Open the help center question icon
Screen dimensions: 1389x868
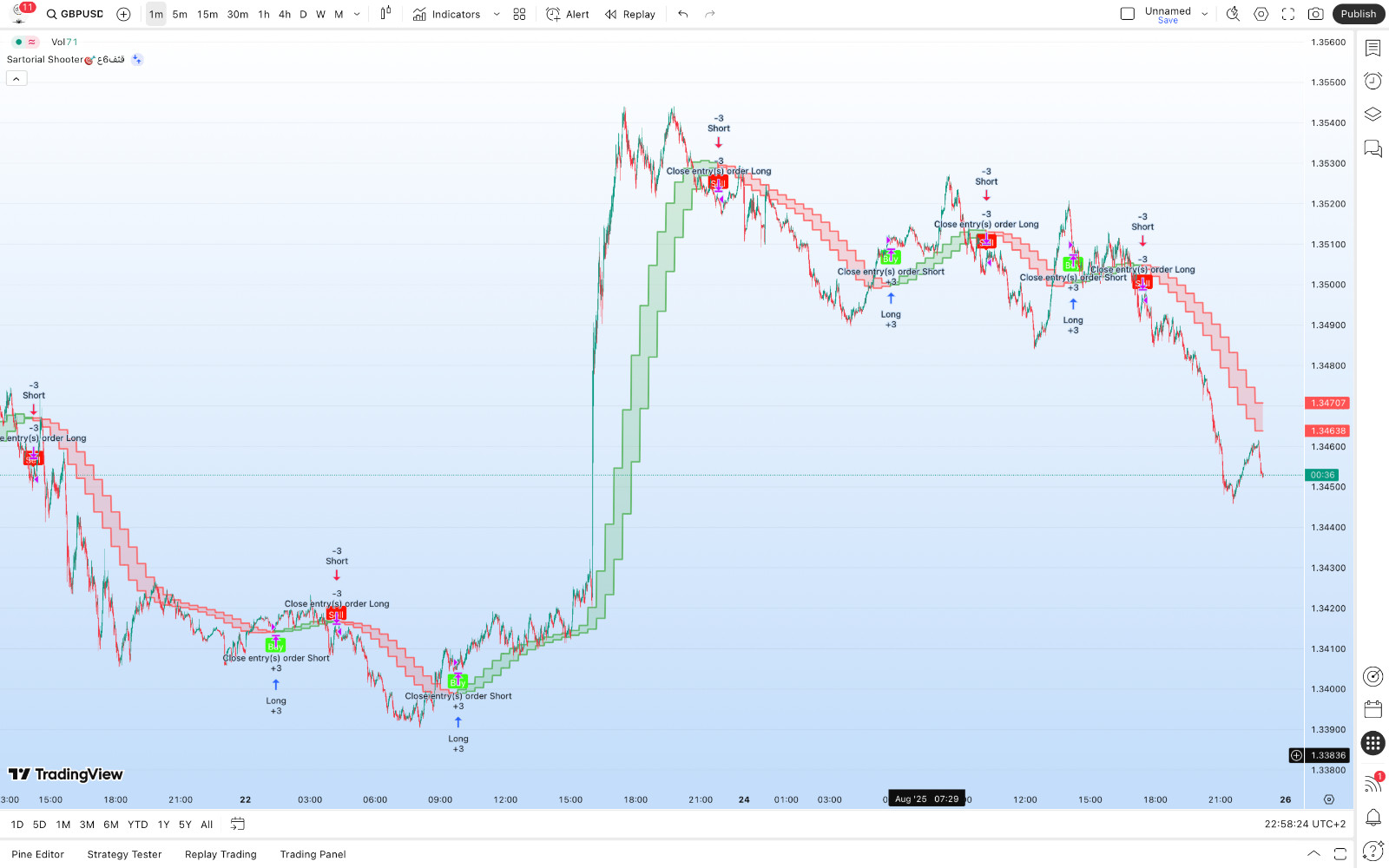click(x=1373, y=851)
